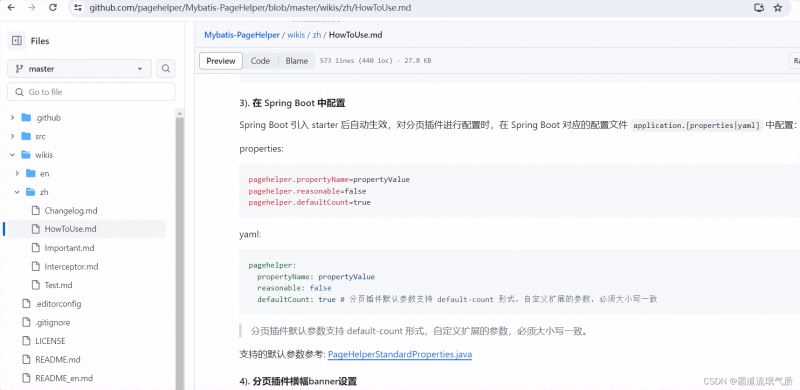Click file icon next to README_en.md
The width and height of the screenshot is (800, 390).
coord(27,378)
